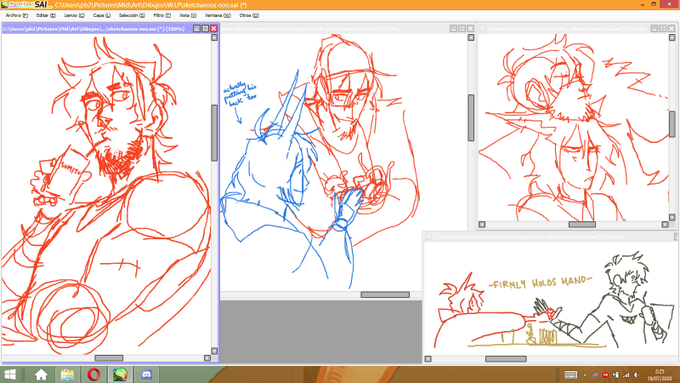Open the network signal tray icon
Screen dimensions: 680x383
coord(626,375)
